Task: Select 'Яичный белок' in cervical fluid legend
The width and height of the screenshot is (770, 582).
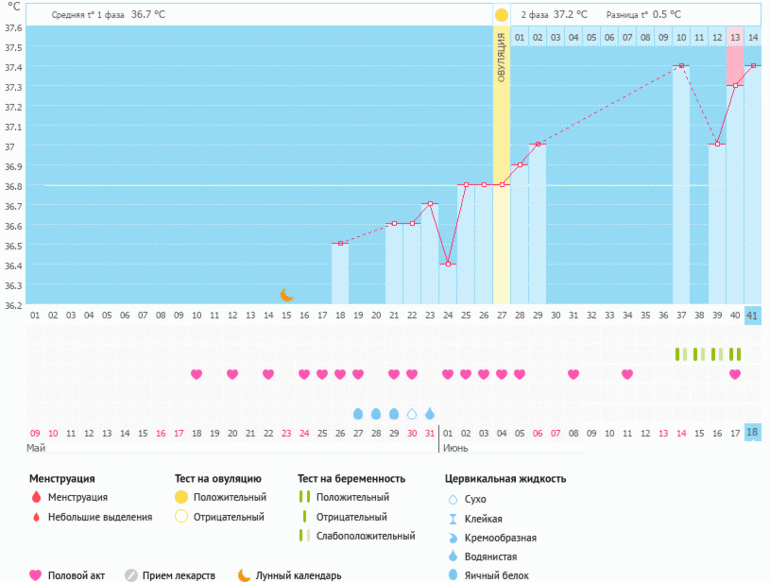Action: [x=453, y=575]
